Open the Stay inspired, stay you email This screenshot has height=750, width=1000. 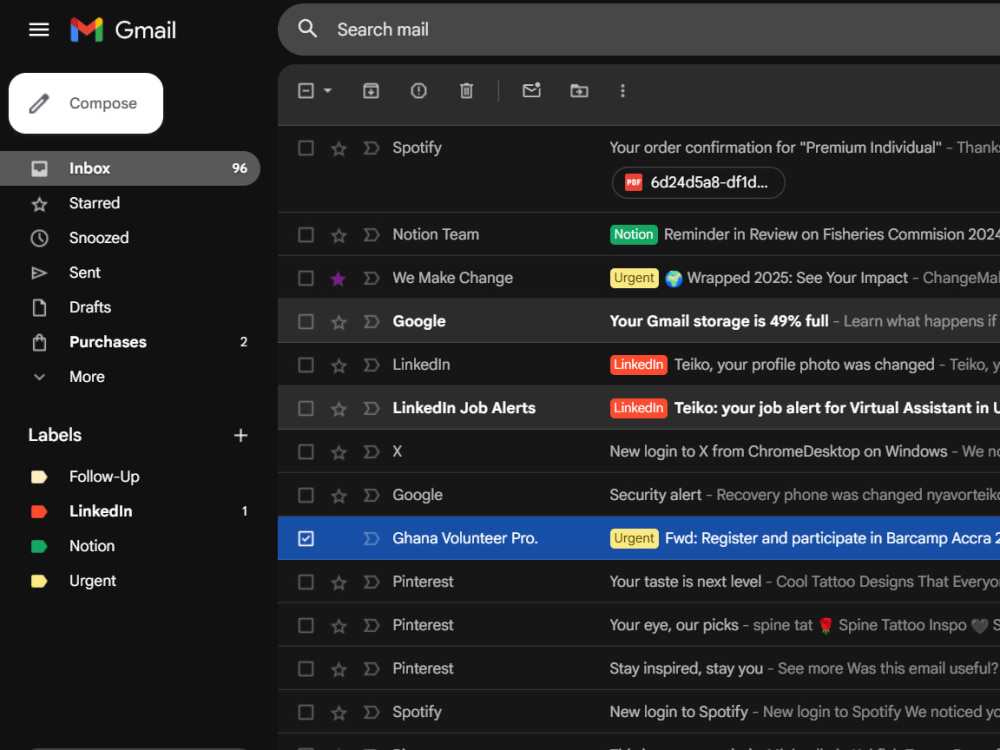[x=638, y=668]
